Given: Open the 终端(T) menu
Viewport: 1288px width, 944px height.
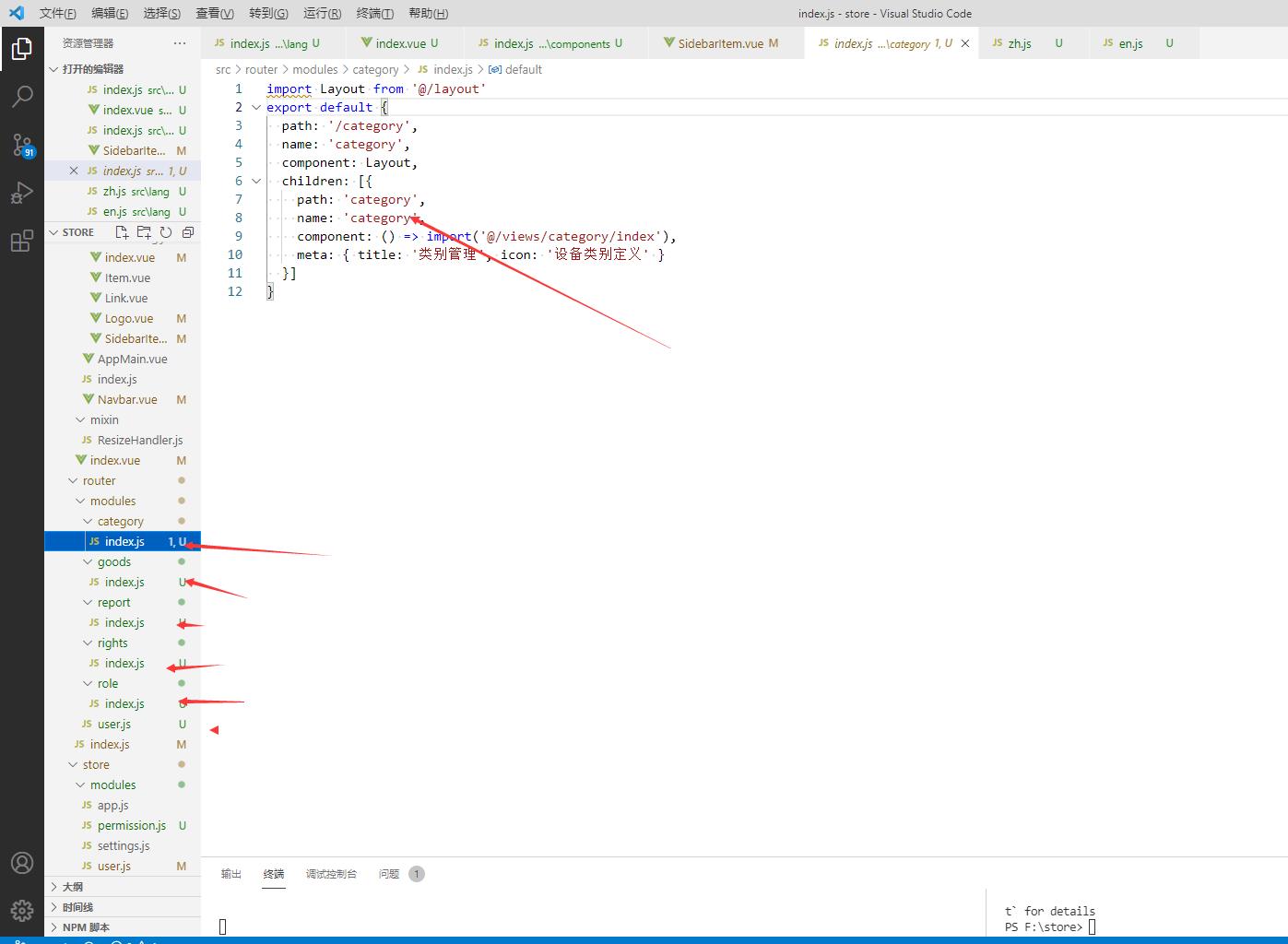Looking at the screenshot, I should [374, 13].
